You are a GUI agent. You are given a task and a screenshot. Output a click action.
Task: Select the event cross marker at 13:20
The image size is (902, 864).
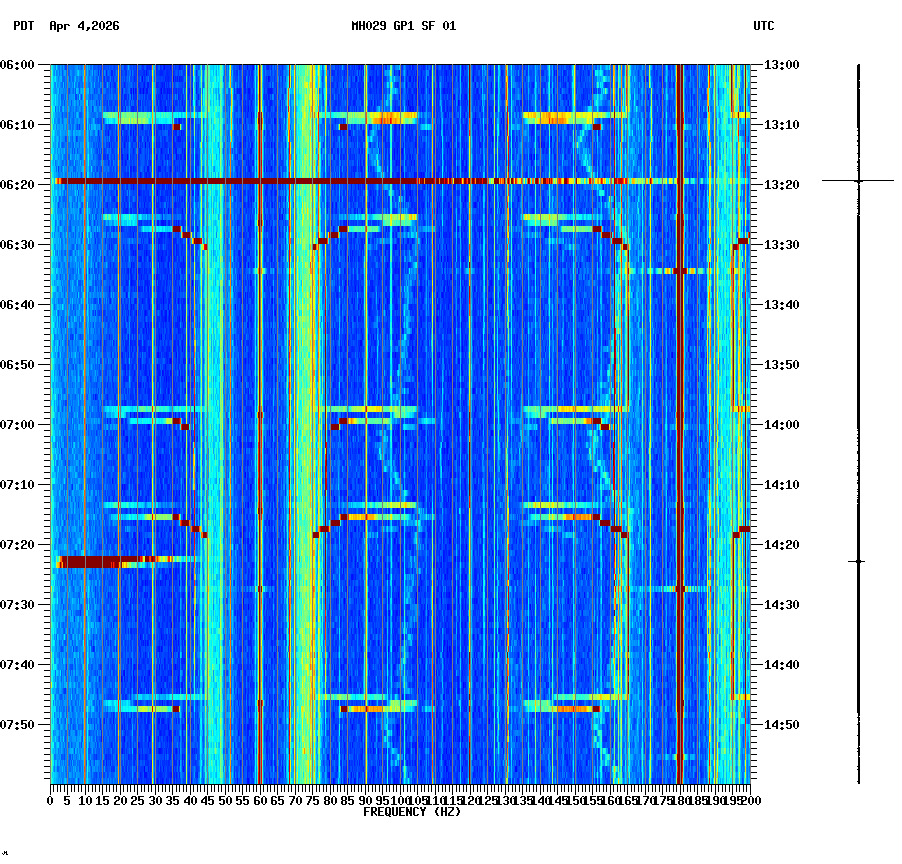pyautogui.click(x=858, y=182)
